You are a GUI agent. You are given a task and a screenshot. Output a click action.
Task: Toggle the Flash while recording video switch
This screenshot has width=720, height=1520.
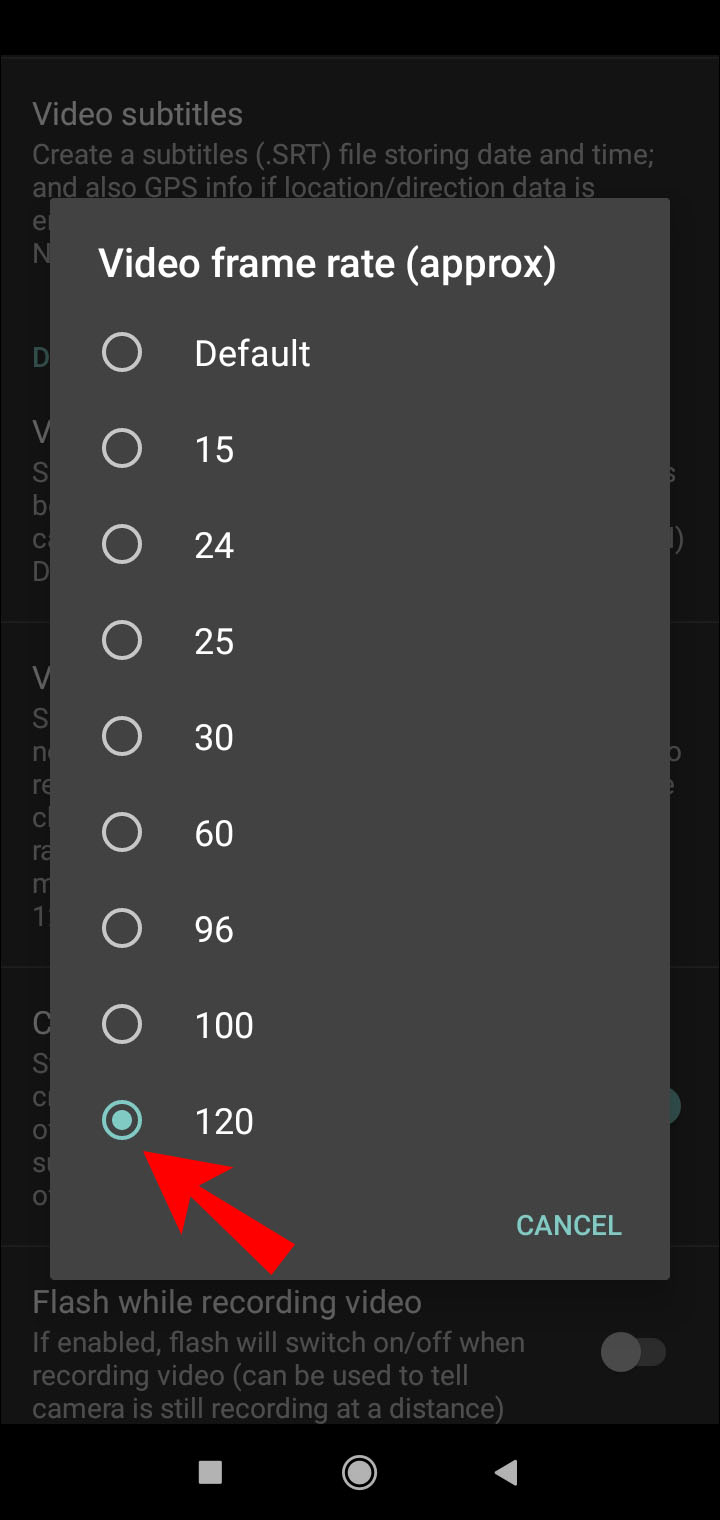(633, 1353)
